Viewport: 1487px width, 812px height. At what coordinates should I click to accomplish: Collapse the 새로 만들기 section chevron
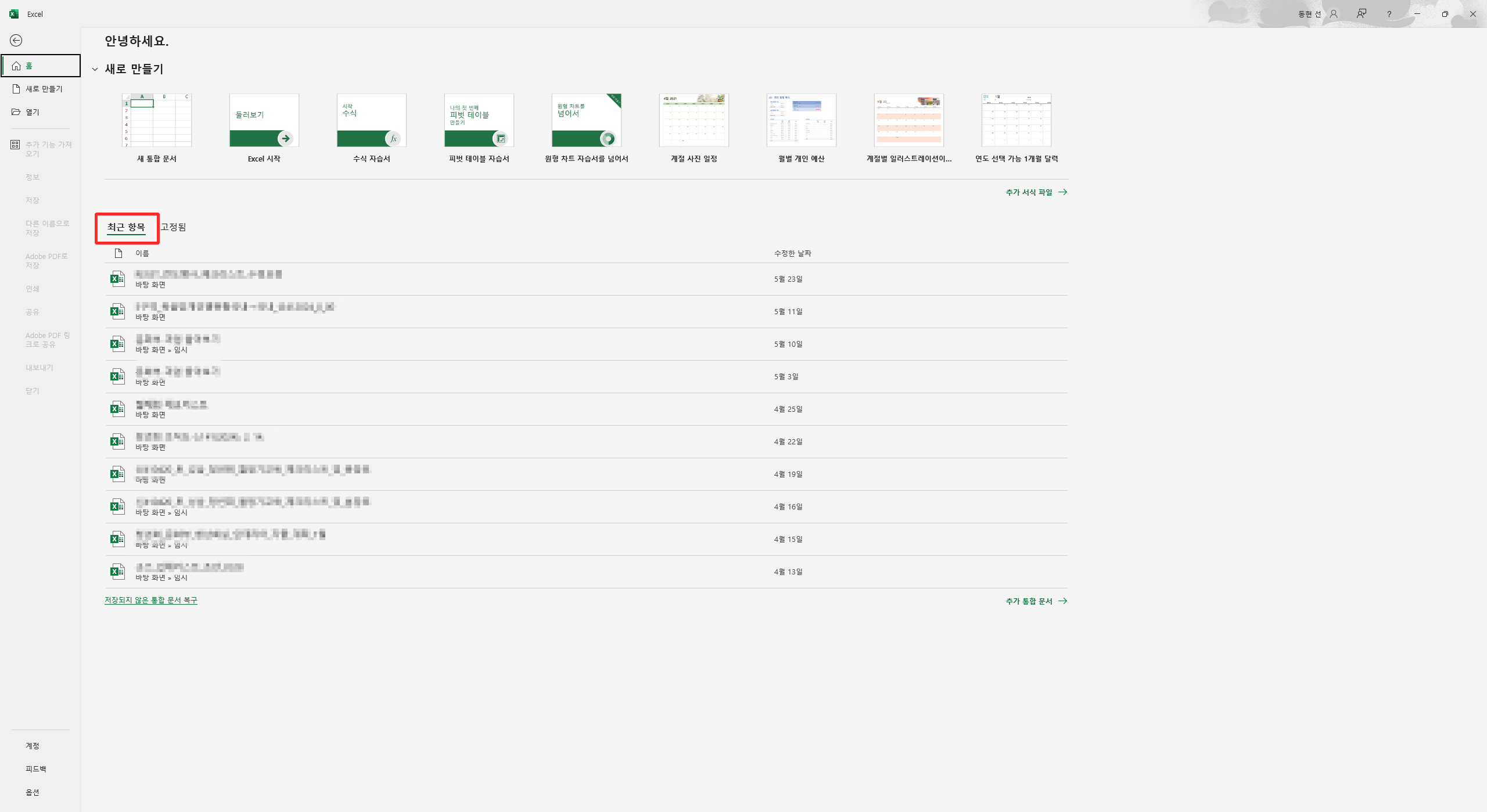95,69
